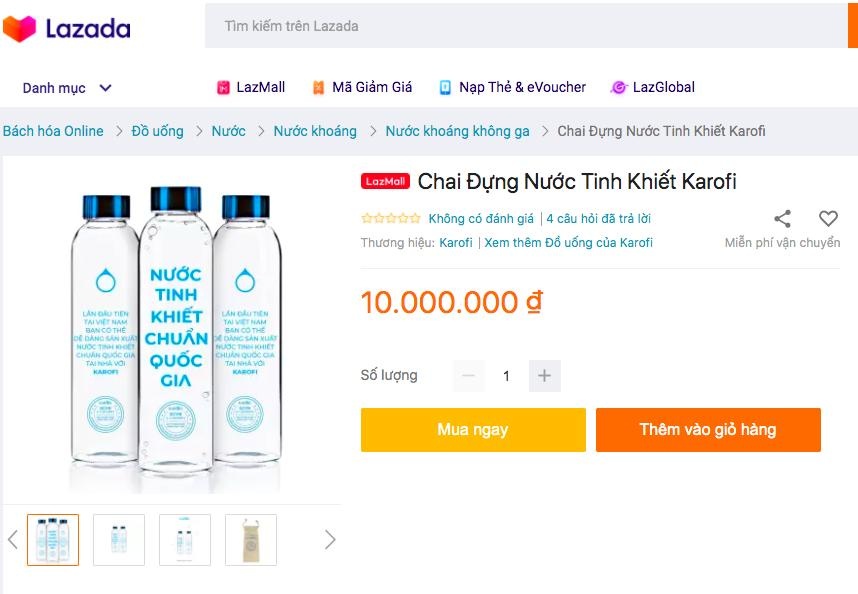Increase quantity with plus button
This screenshot has height=594, width=858.
[544, 376]
